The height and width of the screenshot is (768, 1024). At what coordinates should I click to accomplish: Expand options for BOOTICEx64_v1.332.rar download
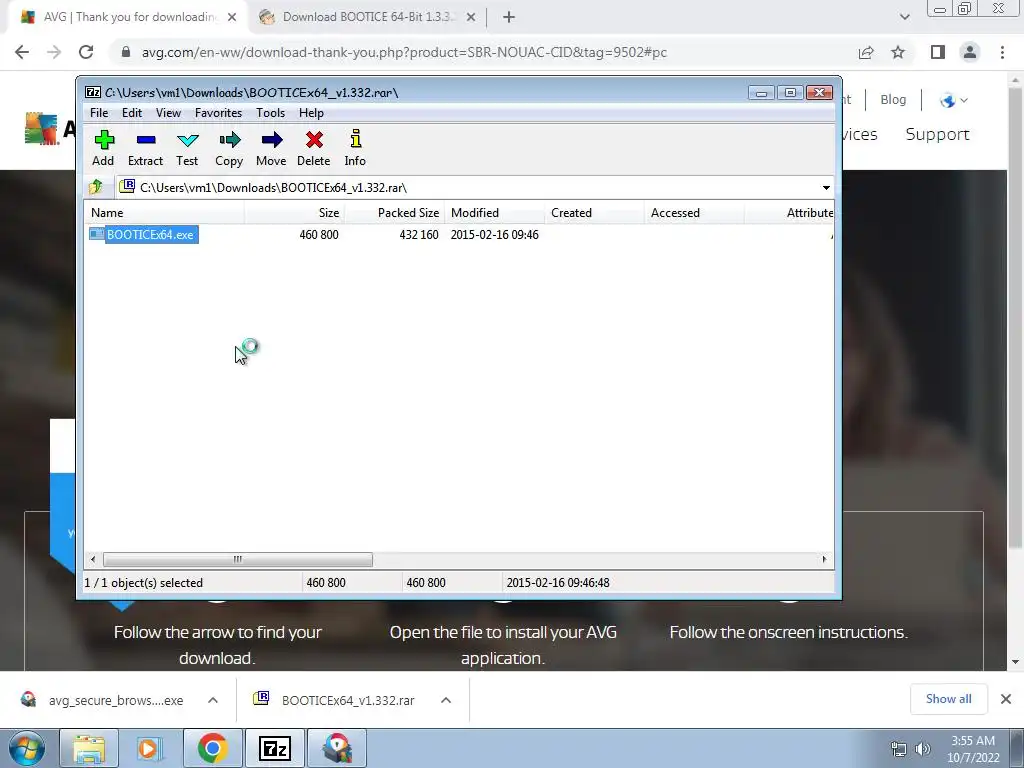click(446, 700)
